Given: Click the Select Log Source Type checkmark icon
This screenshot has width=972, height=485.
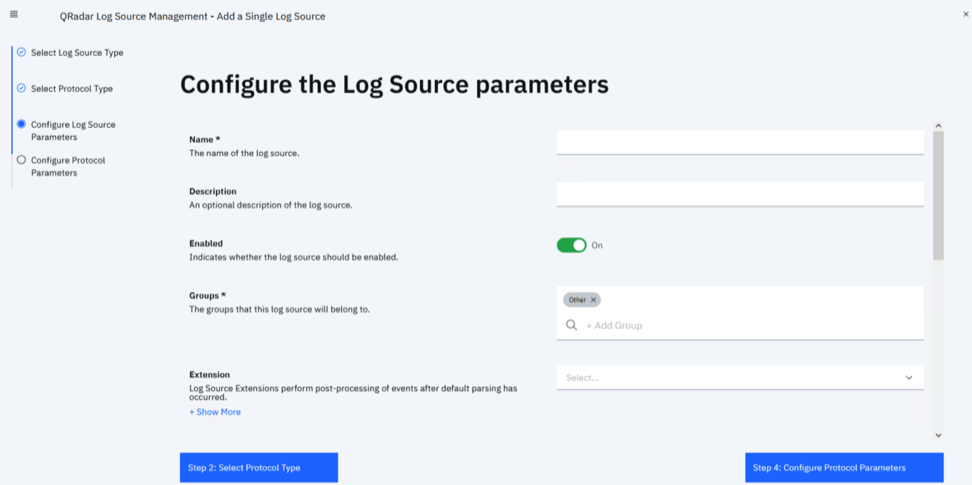Looking at the screenshot, I should pyautogui.click(x=21, y=52).
